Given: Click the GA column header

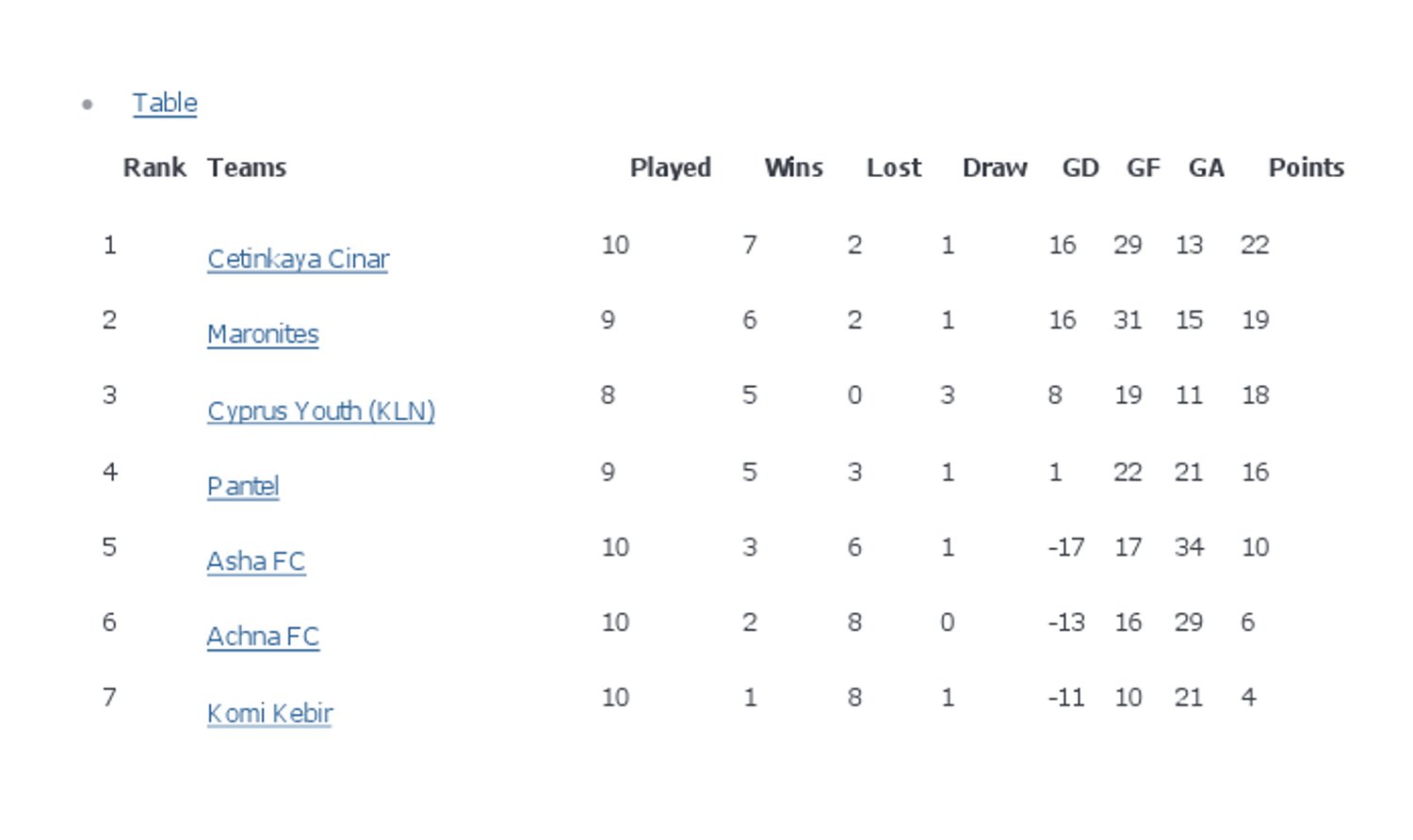Looking at the screenshot, I should pyautogui.click(x=1207, y=168).
